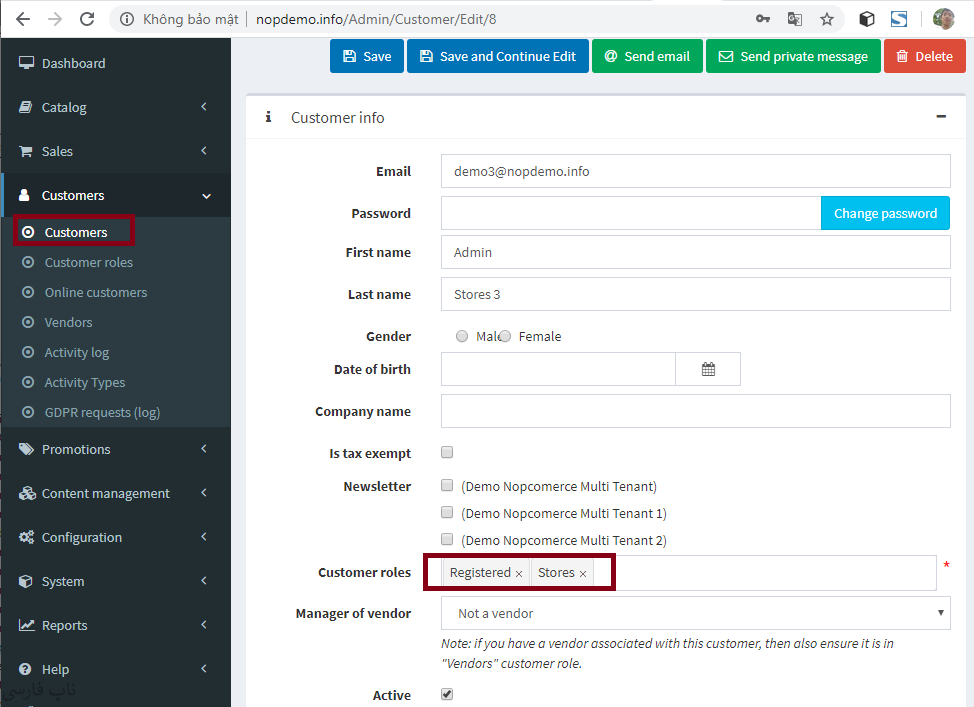This screenshot has width=974, height=707.
Task: Uncheck the Active checkbox
Action: 447,694
